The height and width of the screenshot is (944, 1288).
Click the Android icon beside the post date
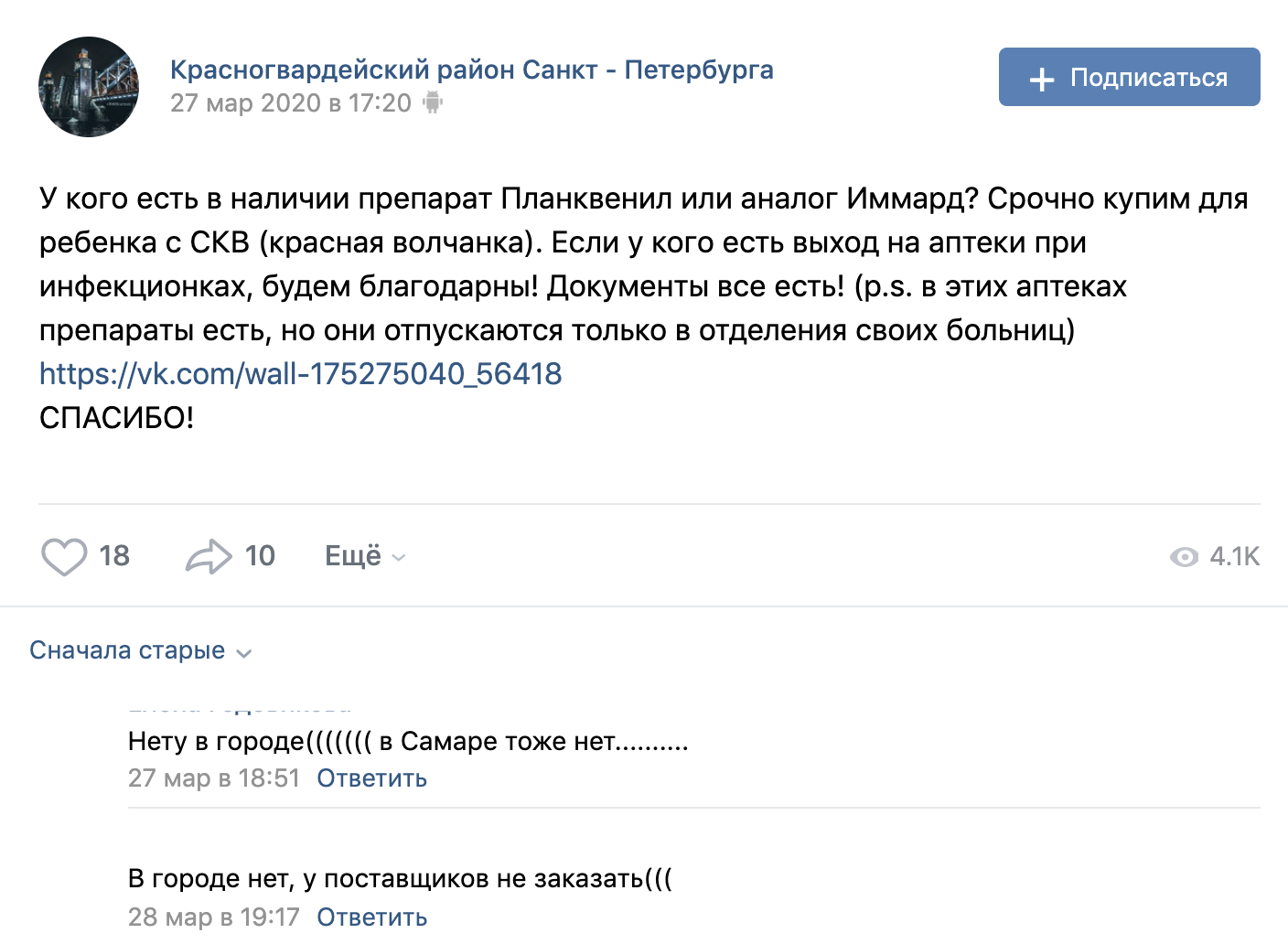(433, 103)
